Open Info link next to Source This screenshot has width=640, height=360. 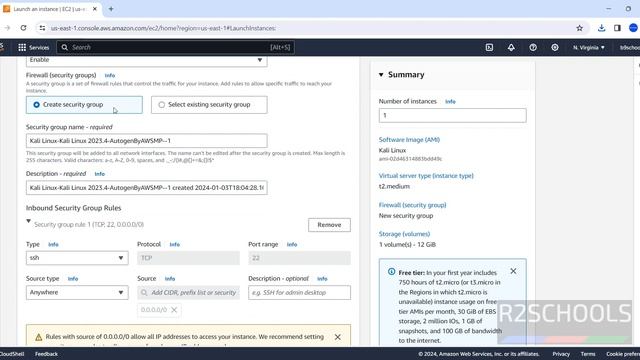click(x=170, y=279)
